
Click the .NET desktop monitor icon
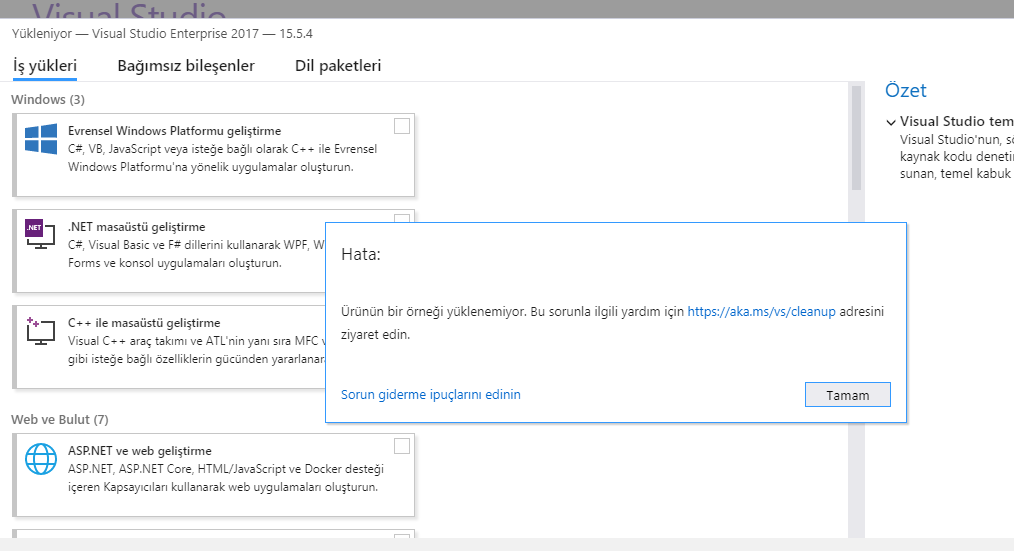[40, 234]
